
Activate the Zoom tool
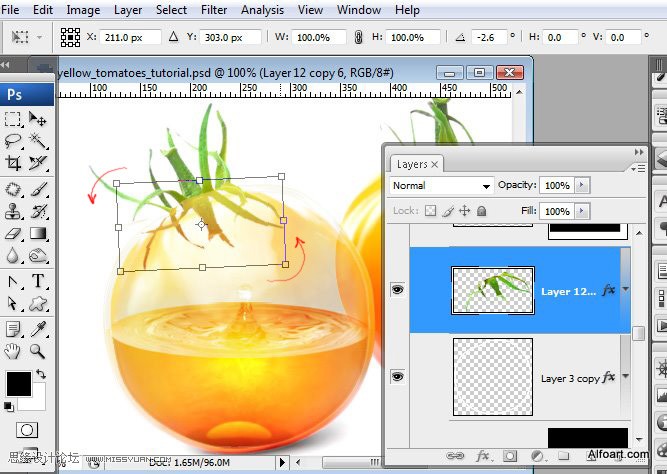tap(38, 351)
